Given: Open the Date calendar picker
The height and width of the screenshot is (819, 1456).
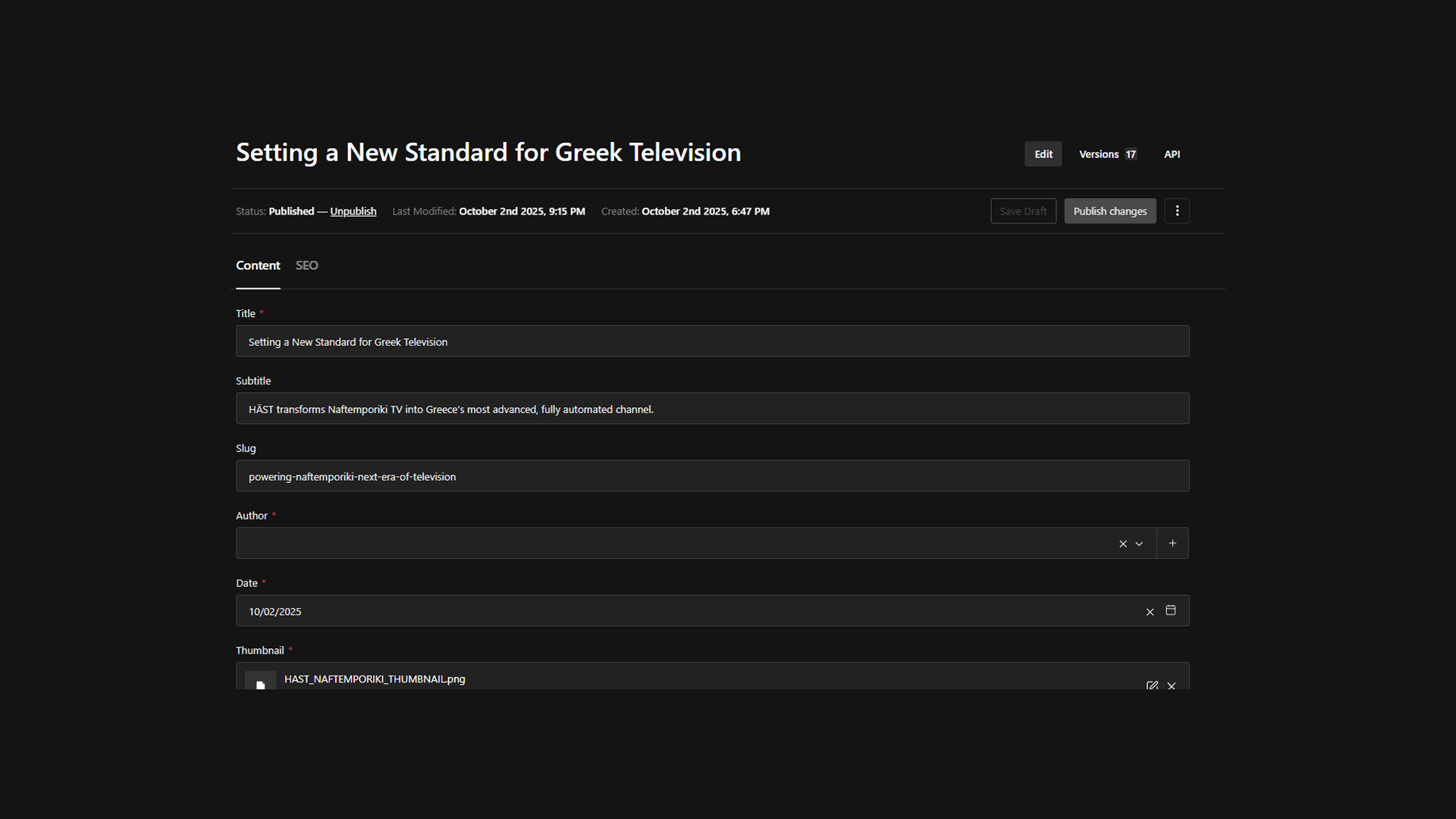Looking at the screenshot, I should 1171,610.
